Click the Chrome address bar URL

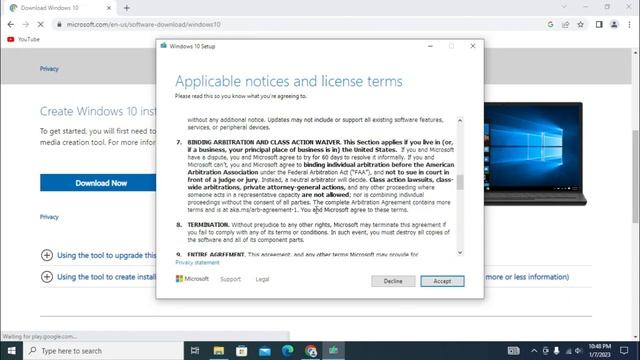[x=144, y=24]
